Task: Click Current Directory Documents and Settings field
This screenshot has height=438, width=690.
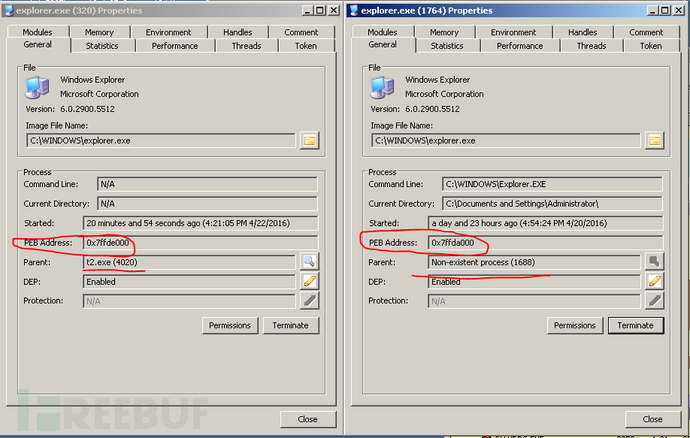Action: [552, 203]
